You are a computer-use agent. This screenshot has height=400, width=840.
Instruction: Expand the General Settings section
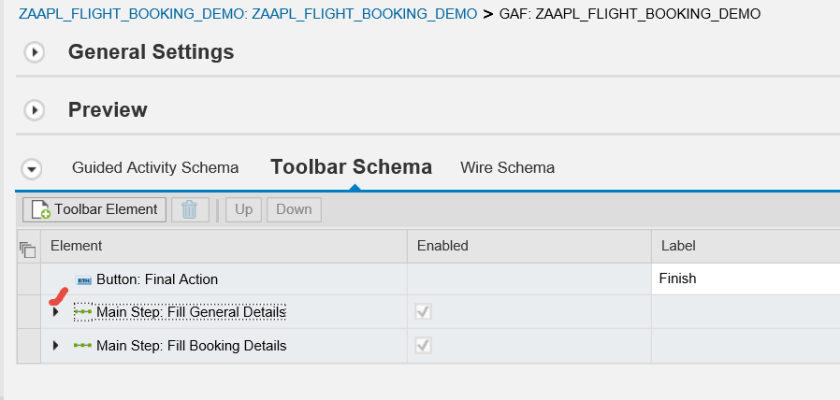(34, 52)
